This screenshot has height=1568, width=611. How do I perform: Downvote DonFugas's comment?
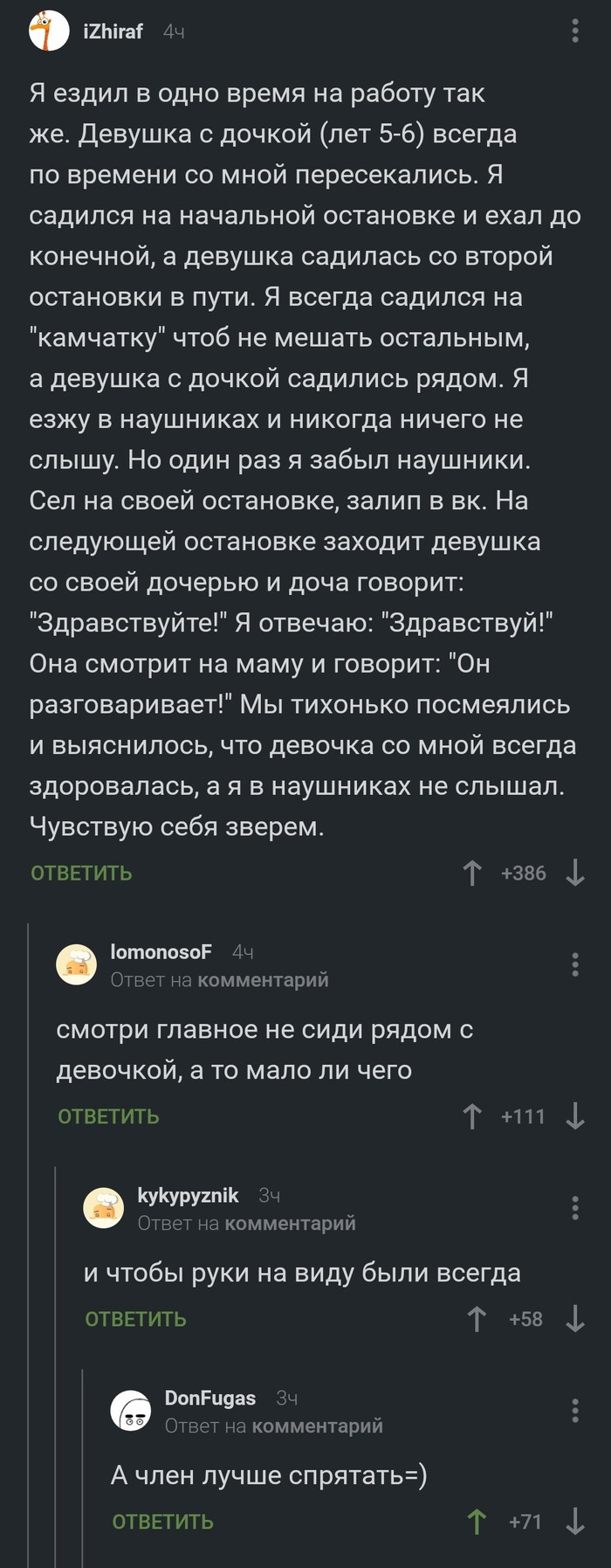click(573, 1523)
